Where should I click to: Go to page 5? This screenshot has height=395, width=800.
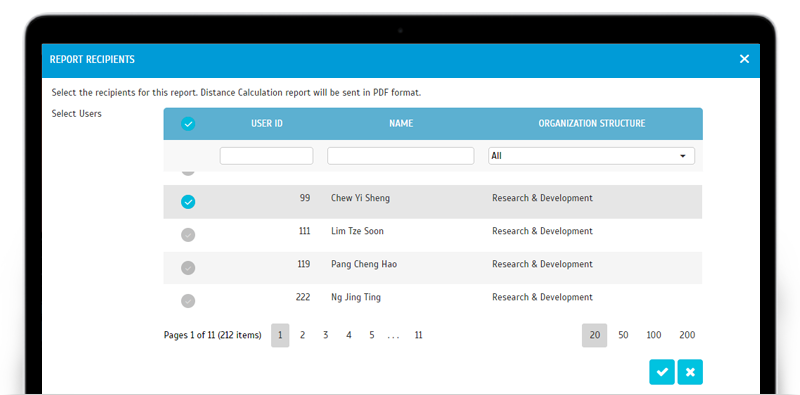(x=372, y=335)
